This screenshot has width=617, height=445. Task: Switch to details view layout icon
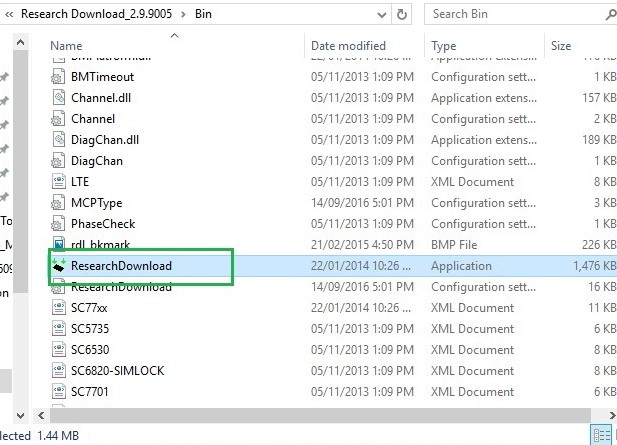click(x=602, y=436)
